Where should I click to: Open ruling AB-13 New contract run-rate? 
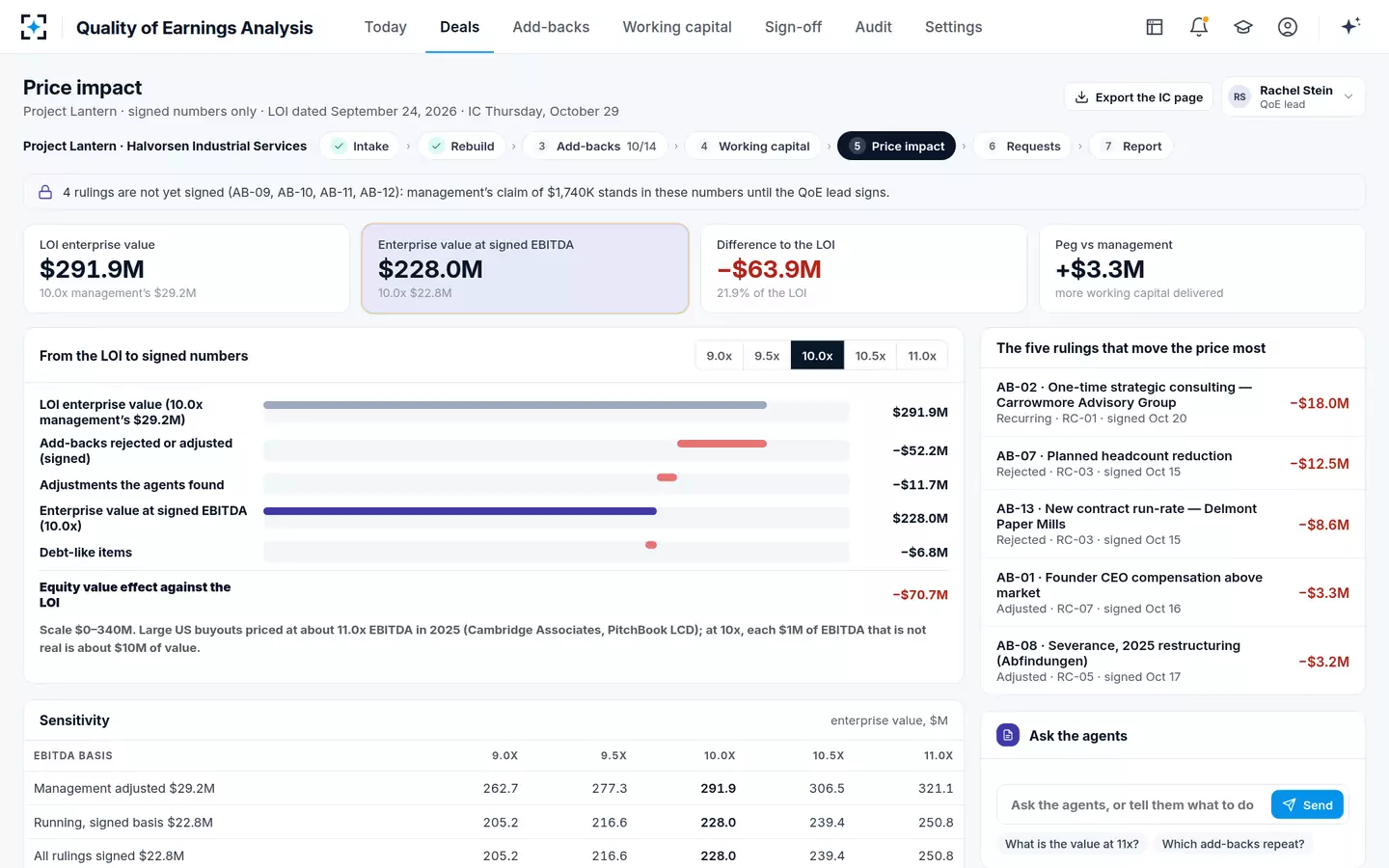tap(1173, 524)
